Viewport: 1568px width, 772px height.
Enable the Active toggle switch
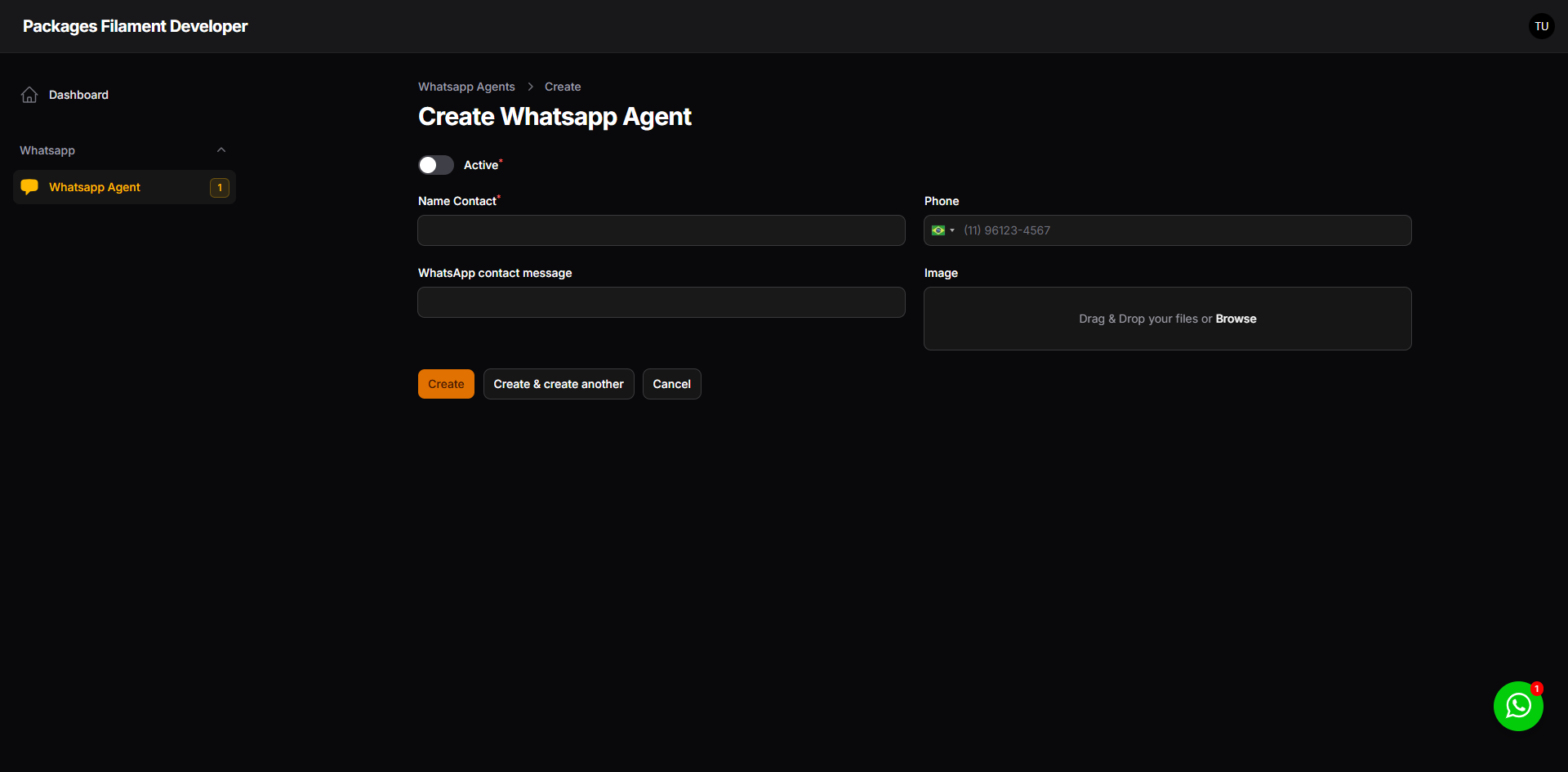435,164
